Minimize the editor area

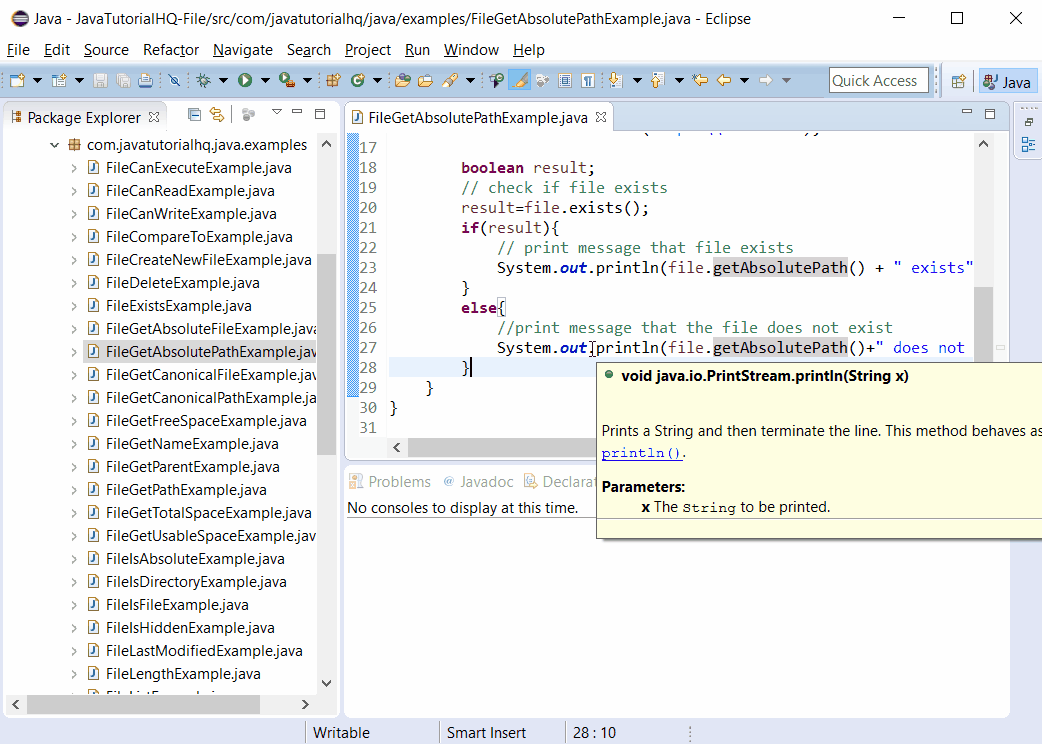coord(967,112)
